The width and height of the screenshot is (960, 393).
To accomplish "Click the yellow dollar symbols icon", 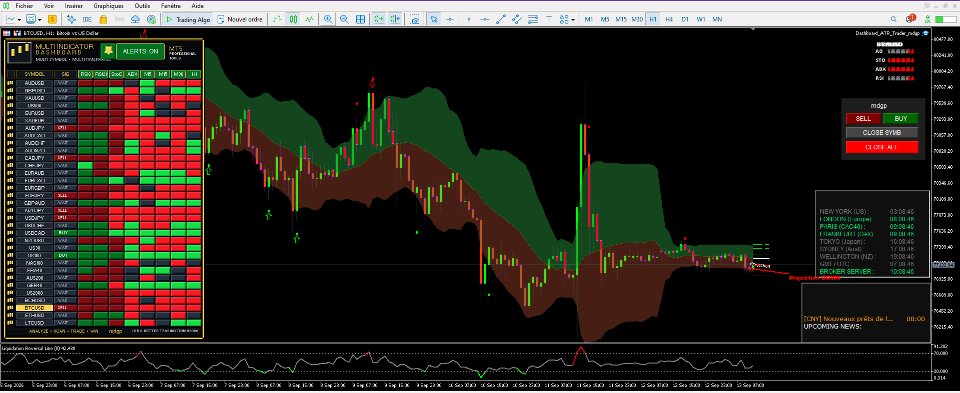I will [53, 20].
